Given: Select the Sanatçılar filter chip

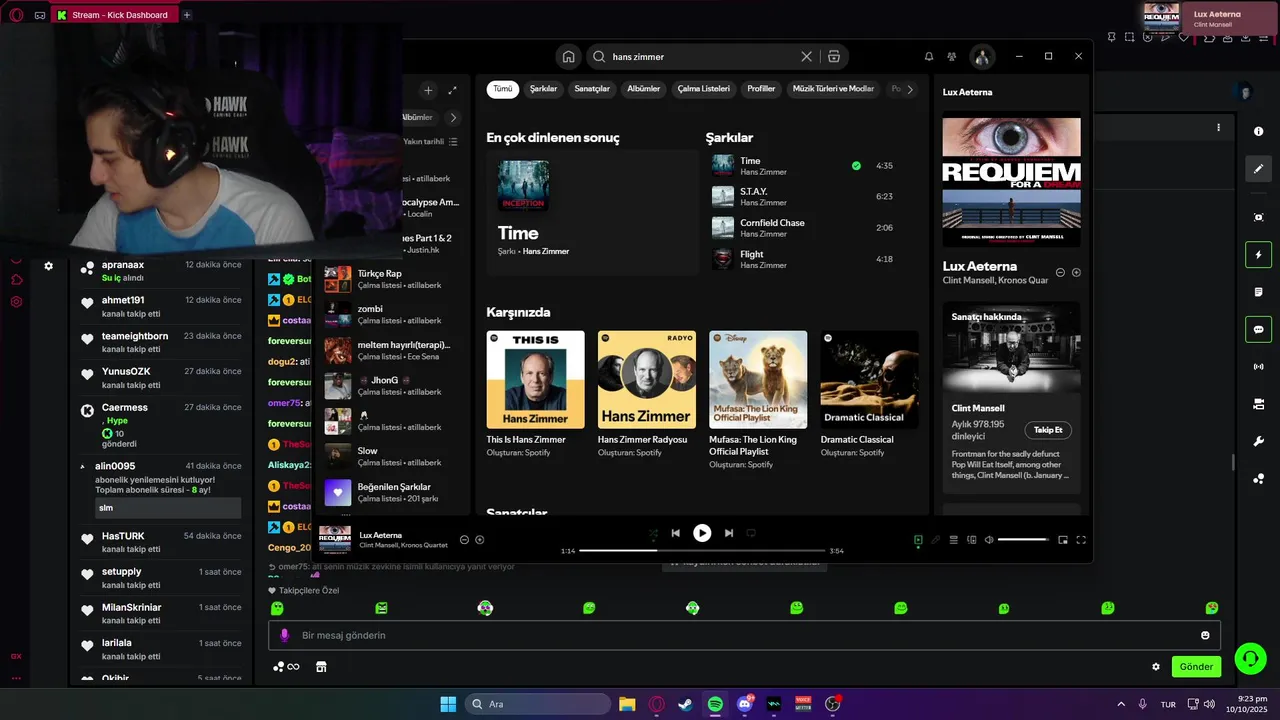Looking at the screenshot, I should pos(592,89).
